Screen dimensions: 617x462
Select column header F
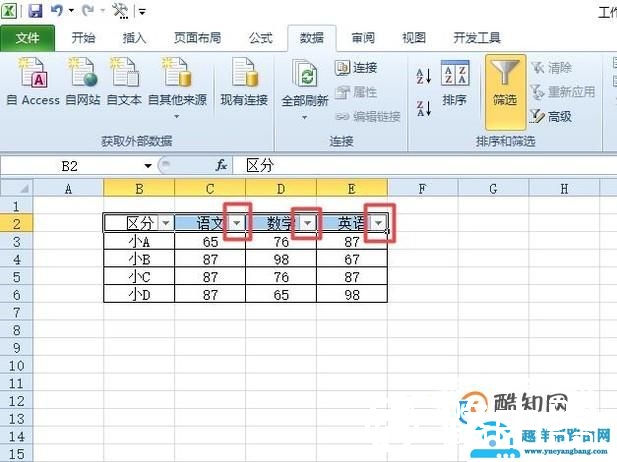[x=423, y=188]
